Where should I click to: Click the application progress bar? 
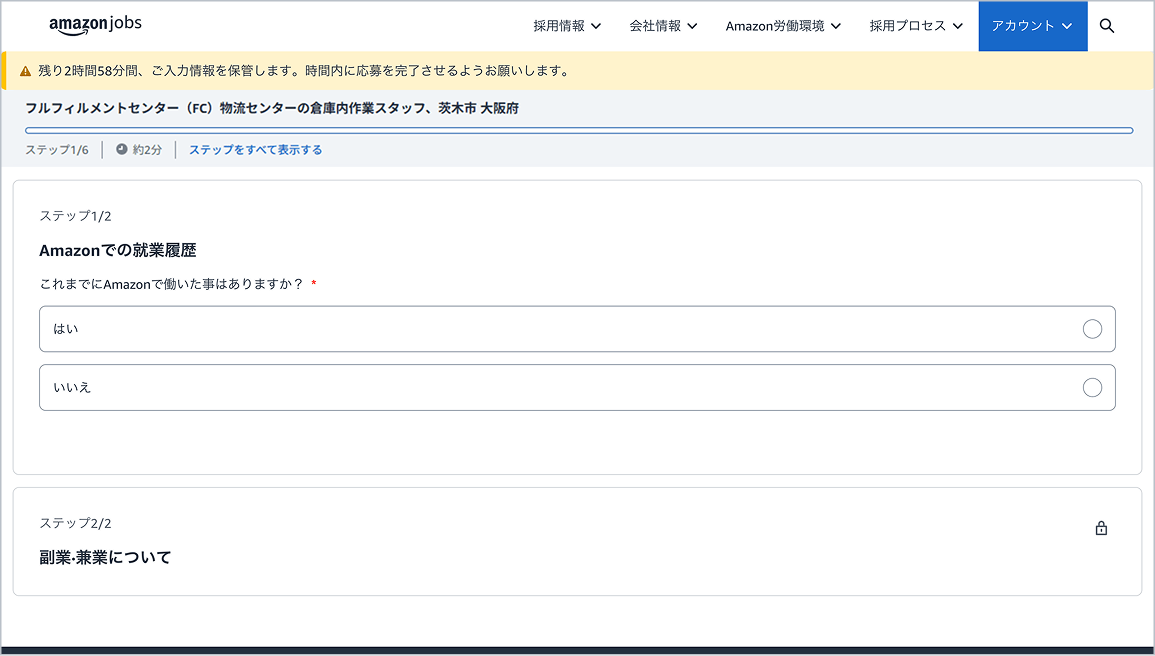point(579,130)
